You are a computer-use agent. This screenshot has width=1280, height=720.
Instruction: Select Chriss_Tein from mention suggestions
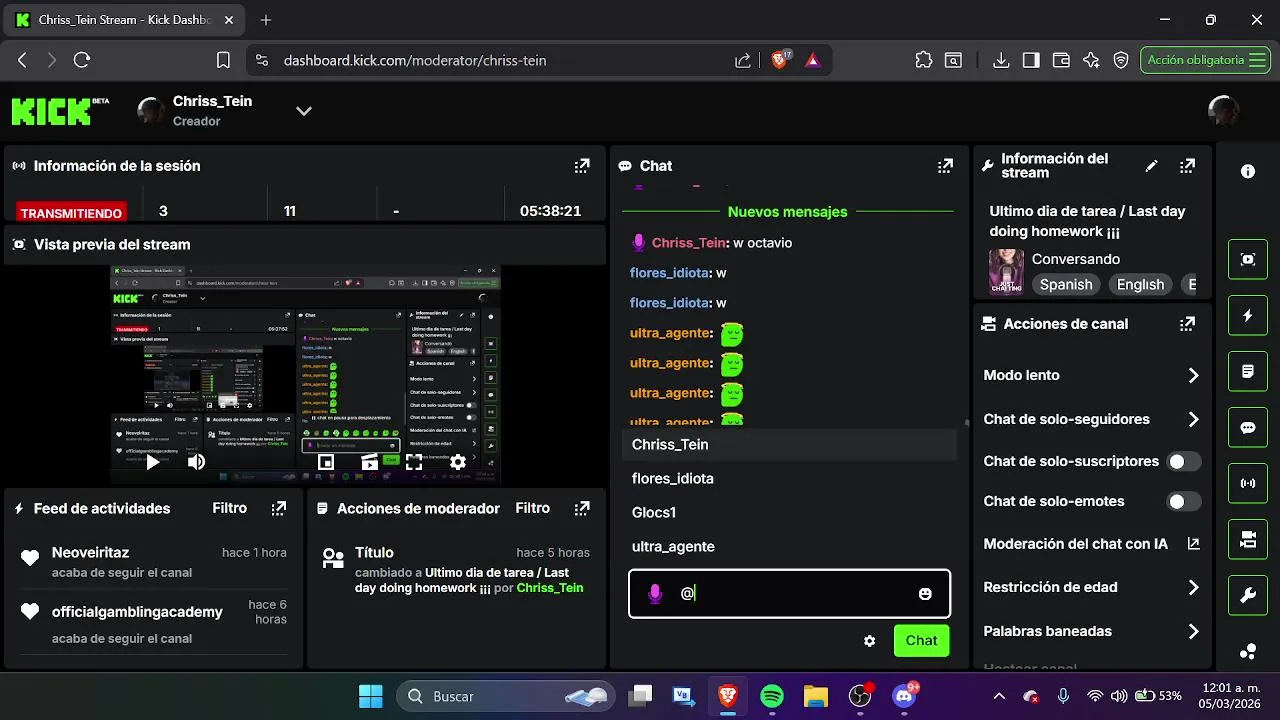(x=789, y=445)
